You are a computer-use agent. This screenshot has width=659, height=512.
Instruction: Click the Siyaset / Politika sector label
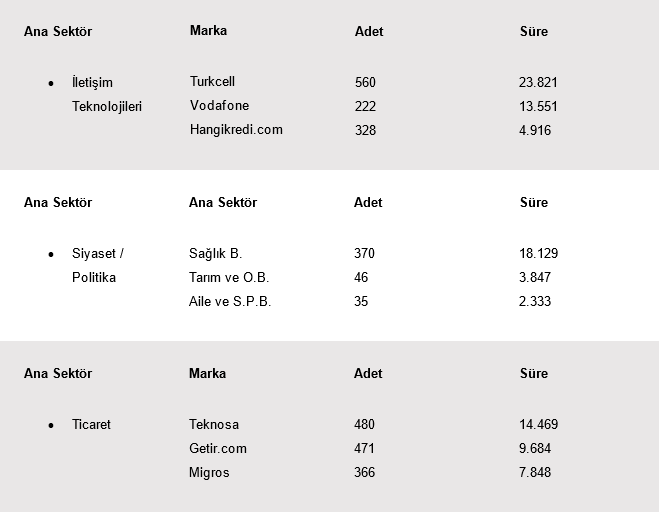click(x=97, y=265)
